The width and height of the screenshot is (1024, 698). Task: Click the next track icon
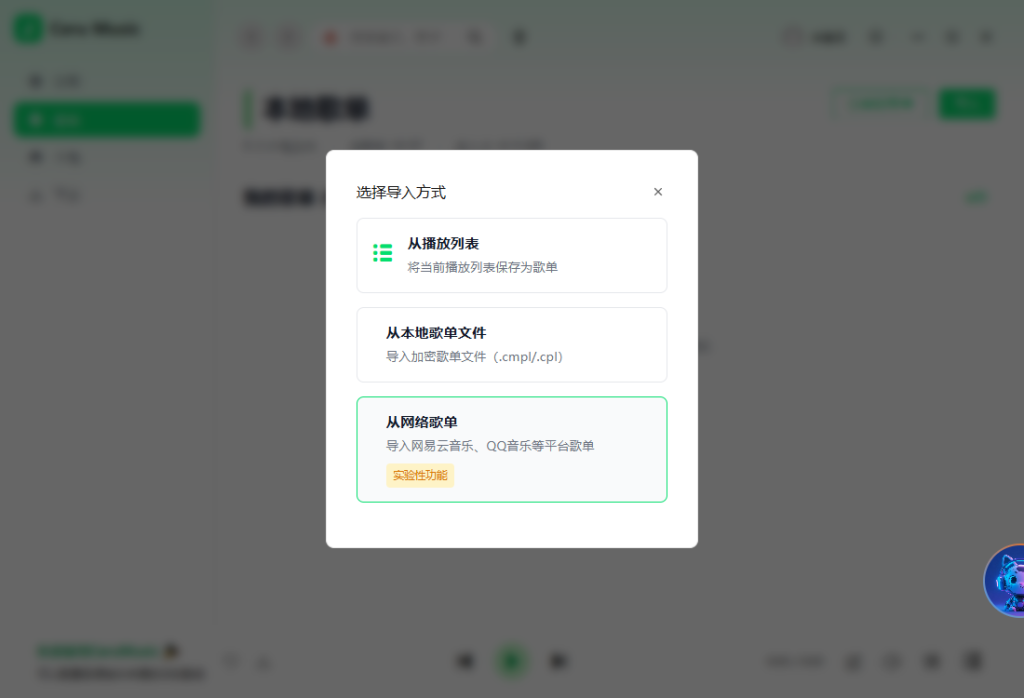[x=559, y=661]
